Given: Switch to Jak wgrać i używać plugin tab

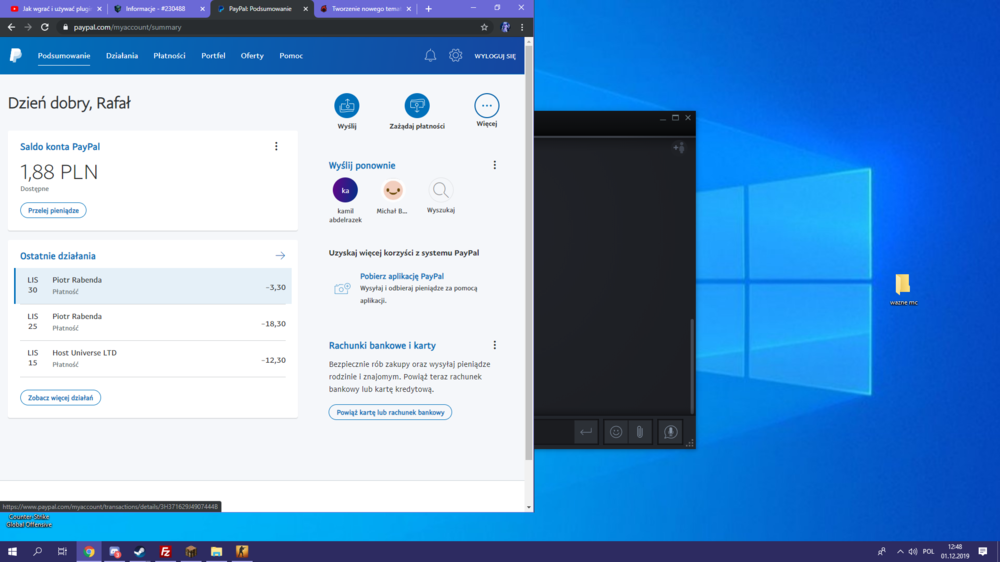Looking at the screenshot, I should coord(55,9).
